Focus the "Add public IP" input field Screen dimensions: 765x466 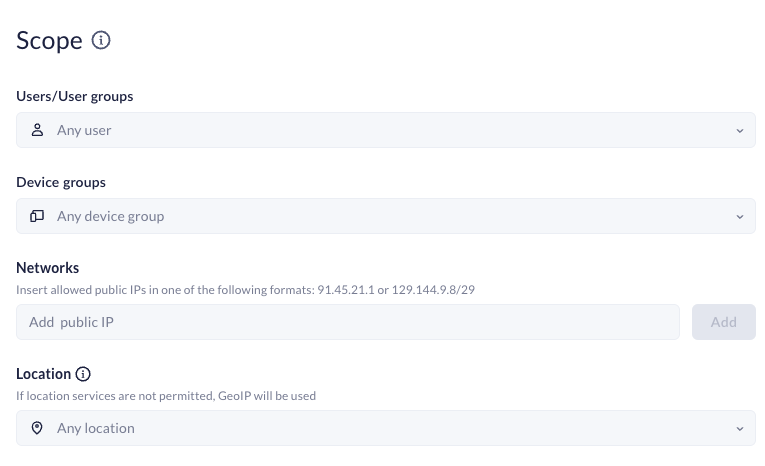coord(347,322)
